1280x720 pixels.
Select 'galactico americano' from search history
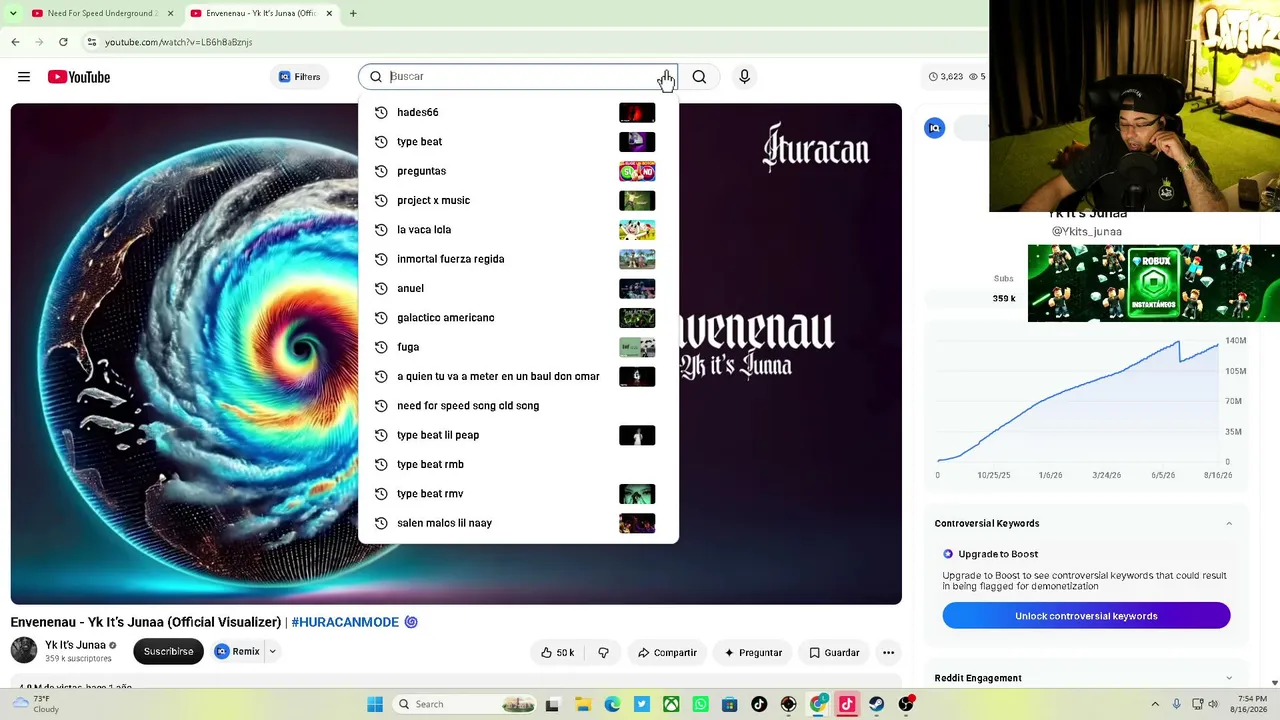click(x=518, y=318)
